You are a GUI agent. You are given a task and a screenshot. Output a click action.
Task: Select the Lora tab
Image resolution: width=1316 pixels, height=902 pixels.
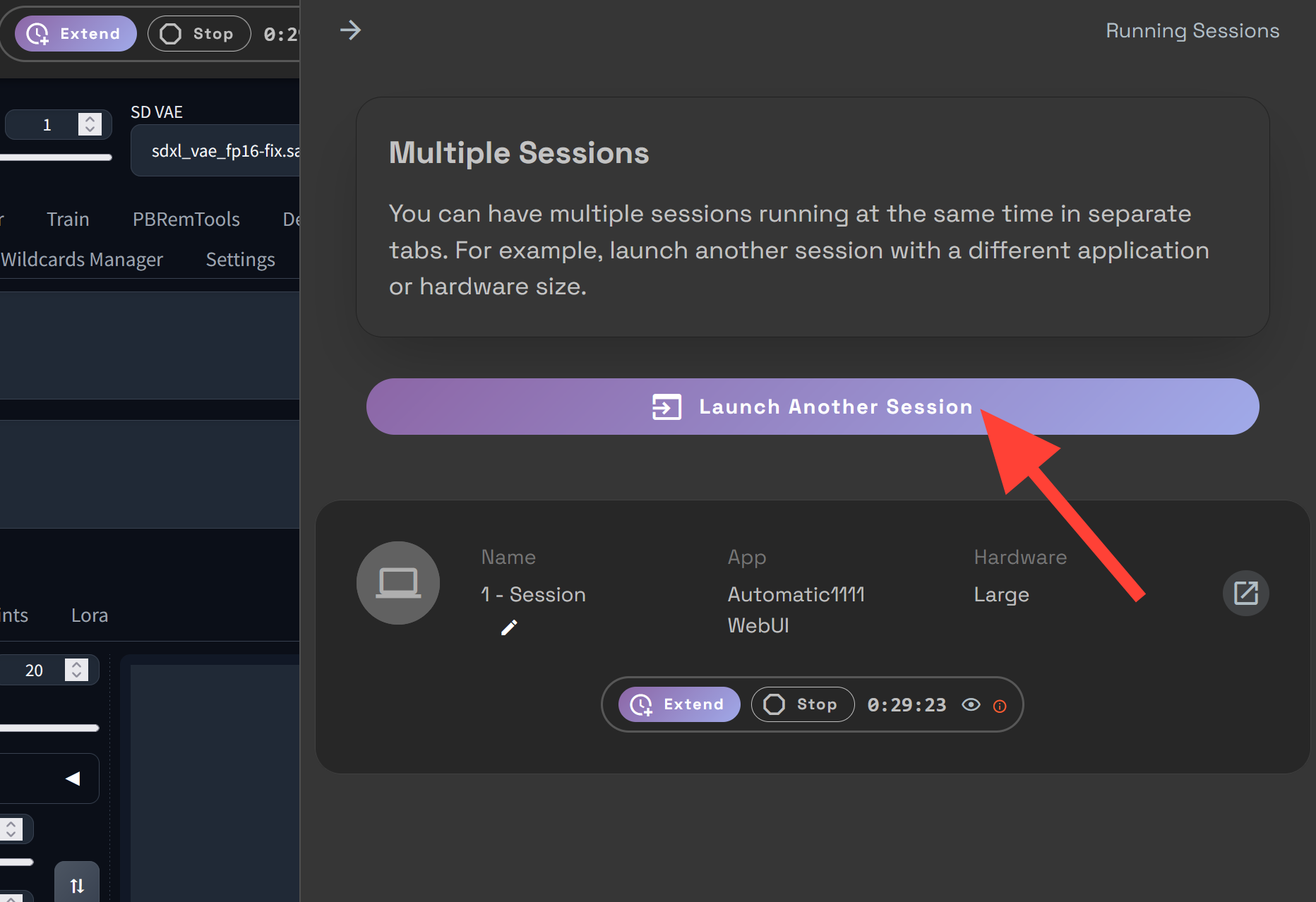[90, 615]
